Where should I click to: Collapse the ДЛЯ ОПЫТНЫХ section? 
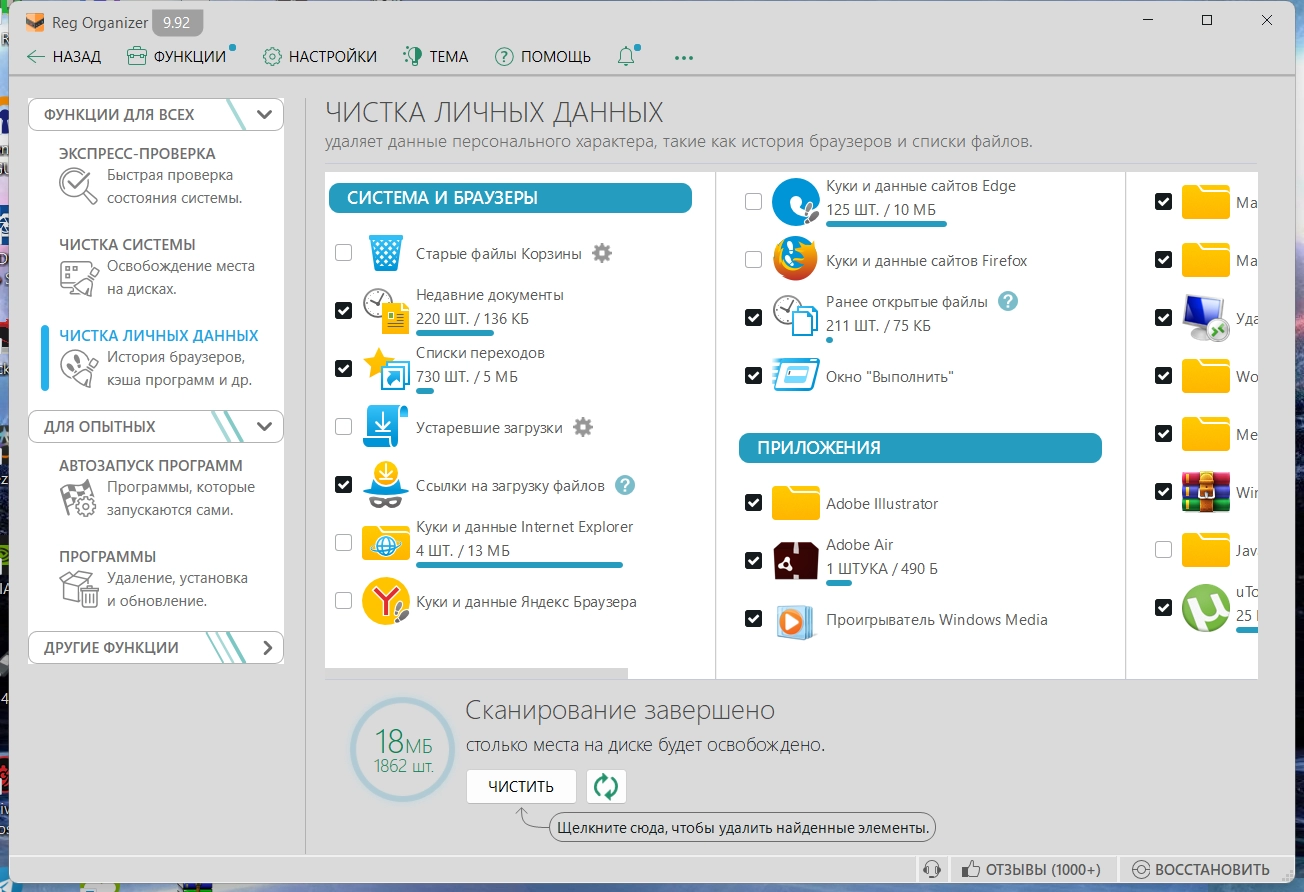pyautogui.click(x=264, y=427)
